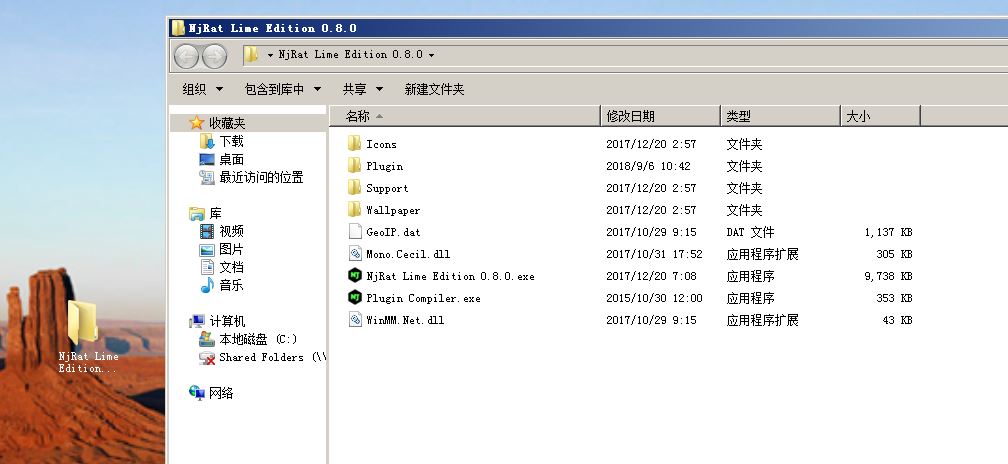Image resolution: width=1008 pixels, height=464 pixels.
Task: Sort files by 大小 column header
Action: point(880,116)
